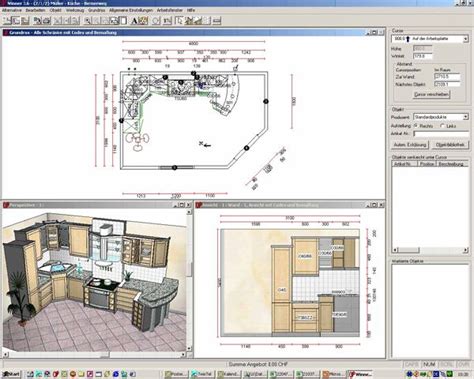Click the zoom magnifier icon in toolbar

87,21
